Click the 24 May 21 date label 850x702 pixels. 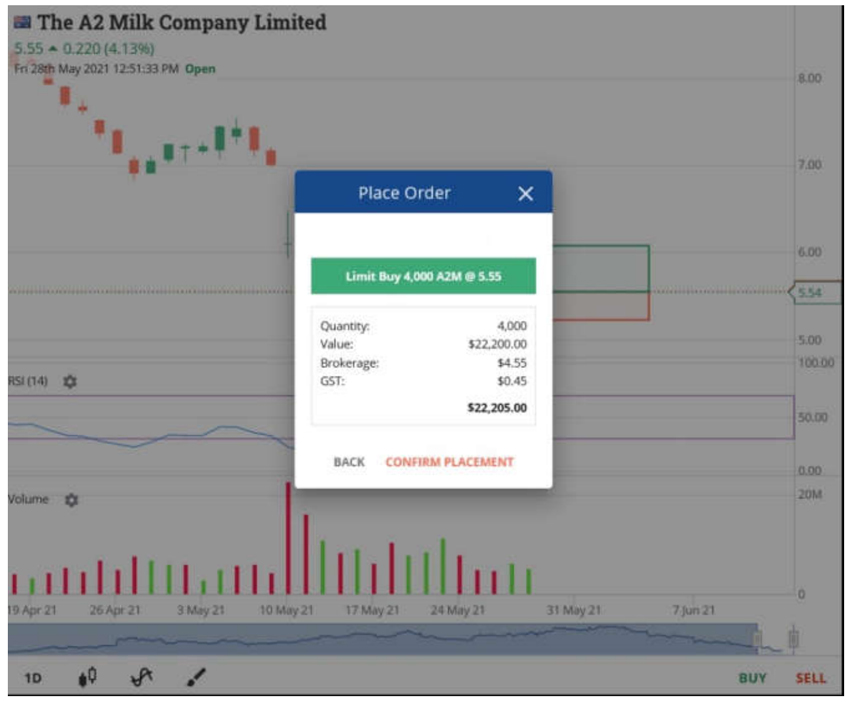tap(458, 610)
